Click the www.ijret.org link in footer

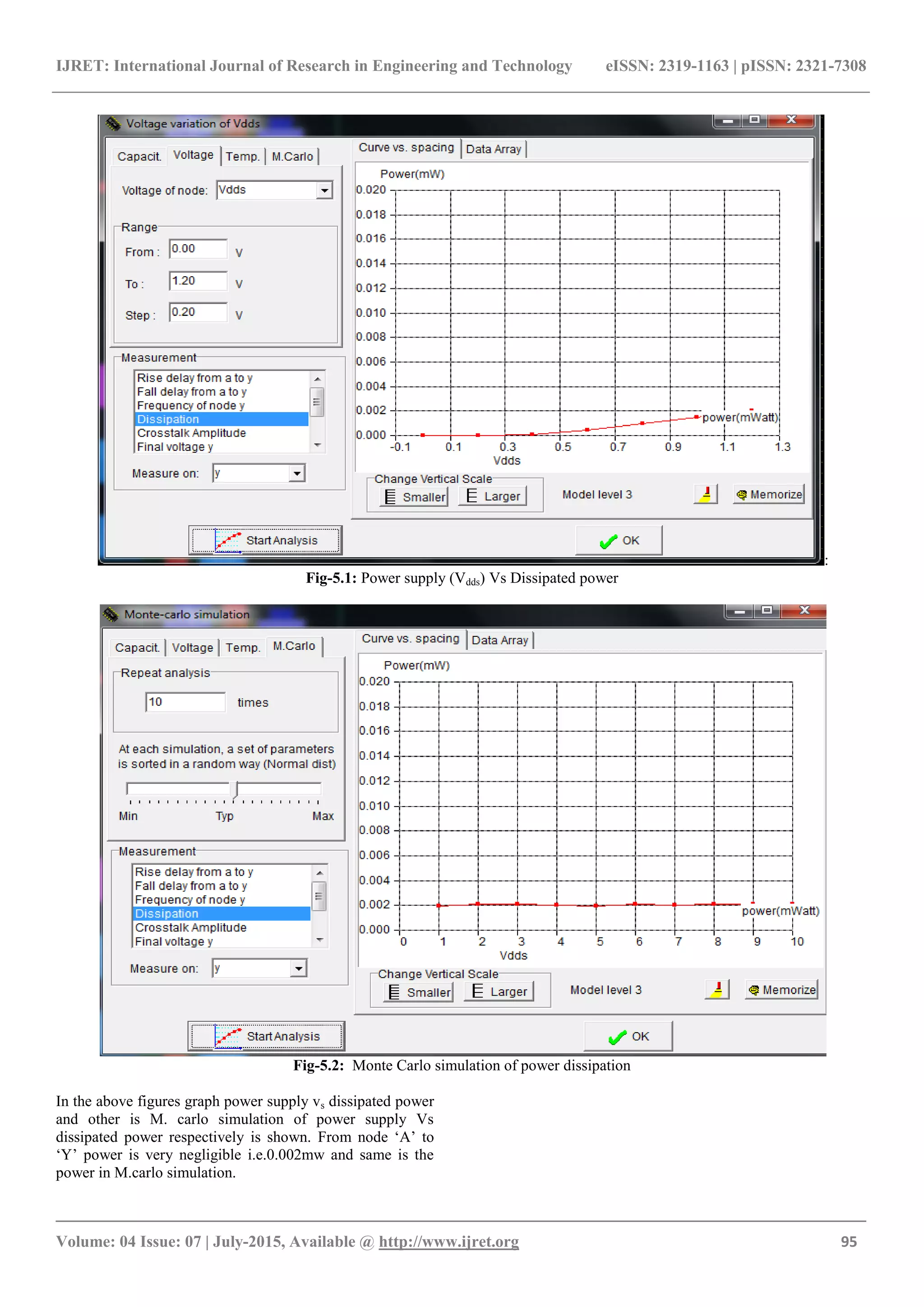click(x=448, y=1242)
